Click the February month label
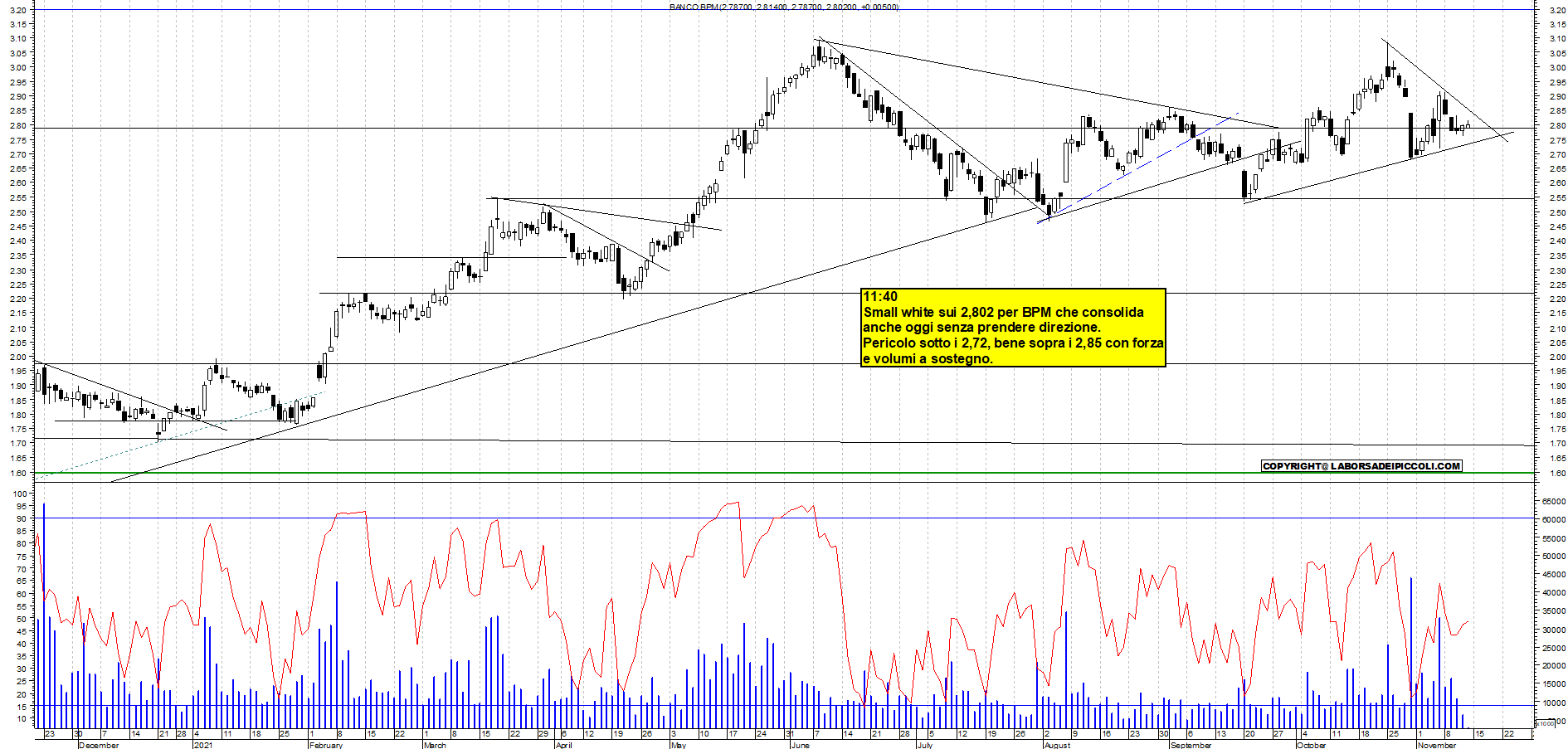 click(x=325, y=745)
